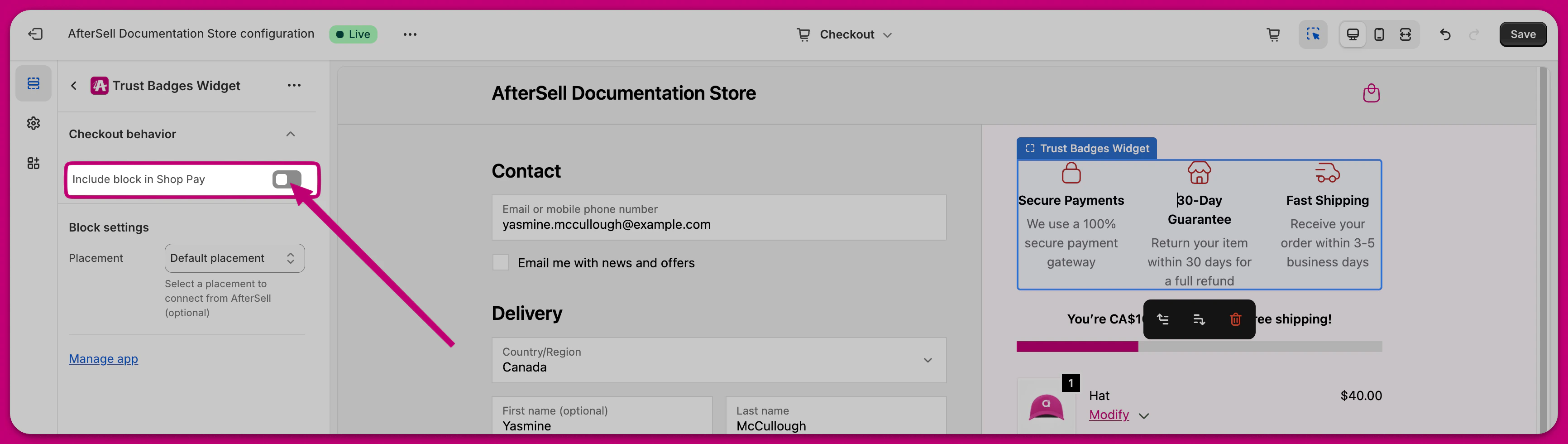Switch to fullscreen width preview
Image resolution: width=1568 pixels, height=444 pixels.
point(1405,34)
